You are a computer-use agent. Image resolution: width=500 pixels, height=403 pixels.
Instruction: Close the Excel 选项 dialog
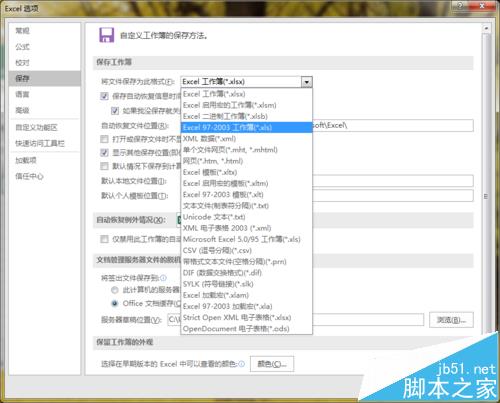click(482, 6)
